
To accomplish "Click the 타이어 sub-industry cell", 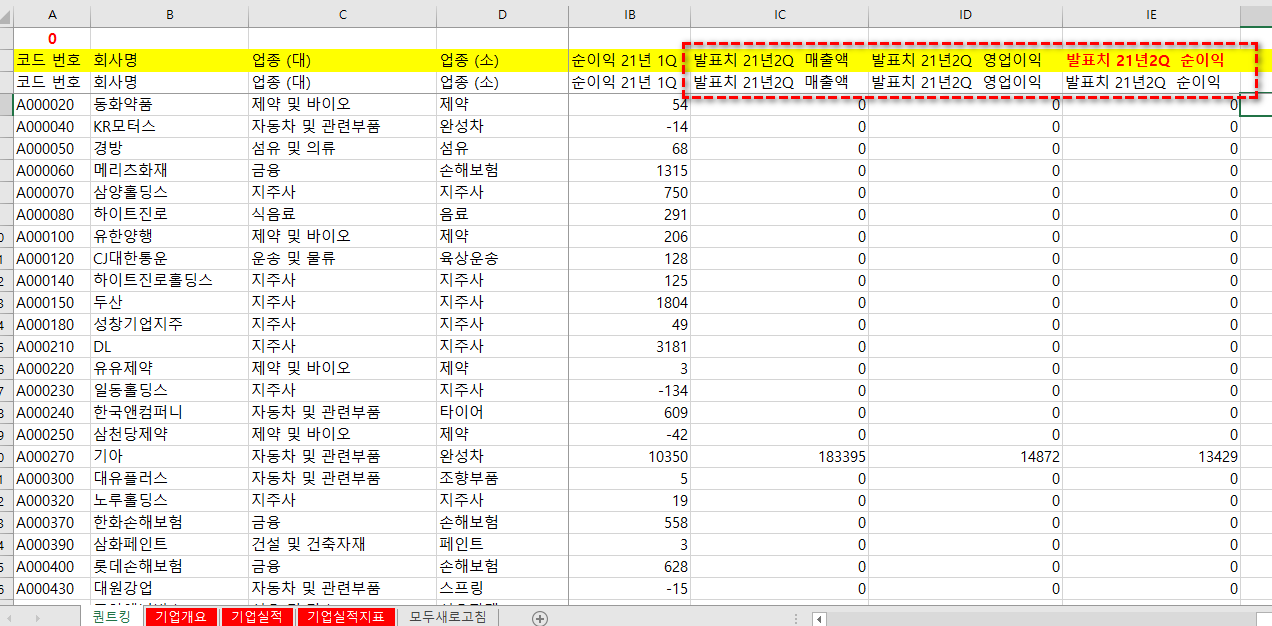I will [502, 412].
